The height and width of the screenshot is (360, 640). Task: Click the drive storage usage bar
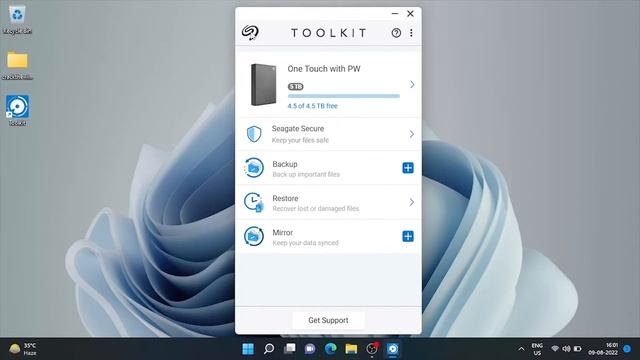[344, 96]
